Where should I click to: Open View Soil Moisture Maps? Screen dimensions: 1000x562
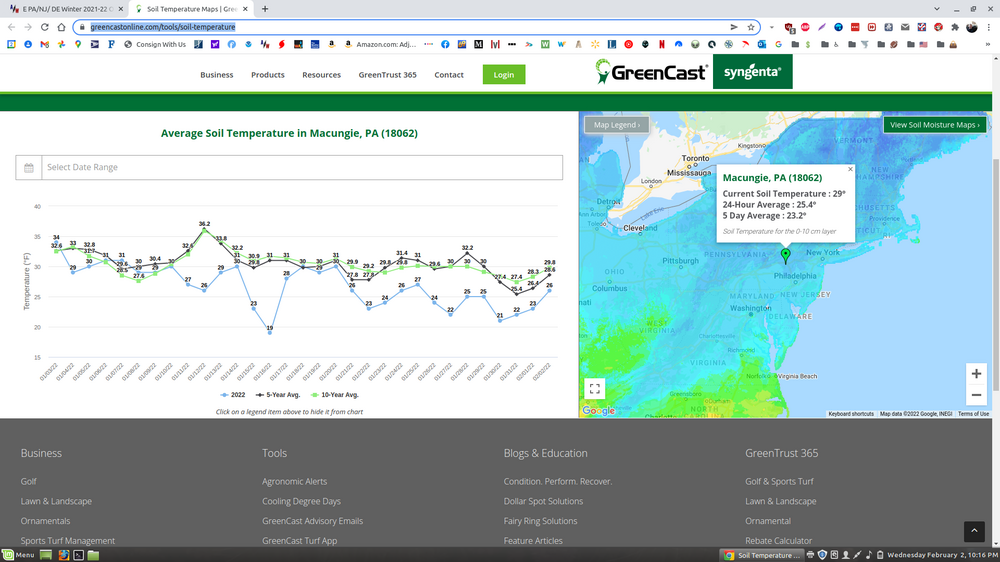934,125
